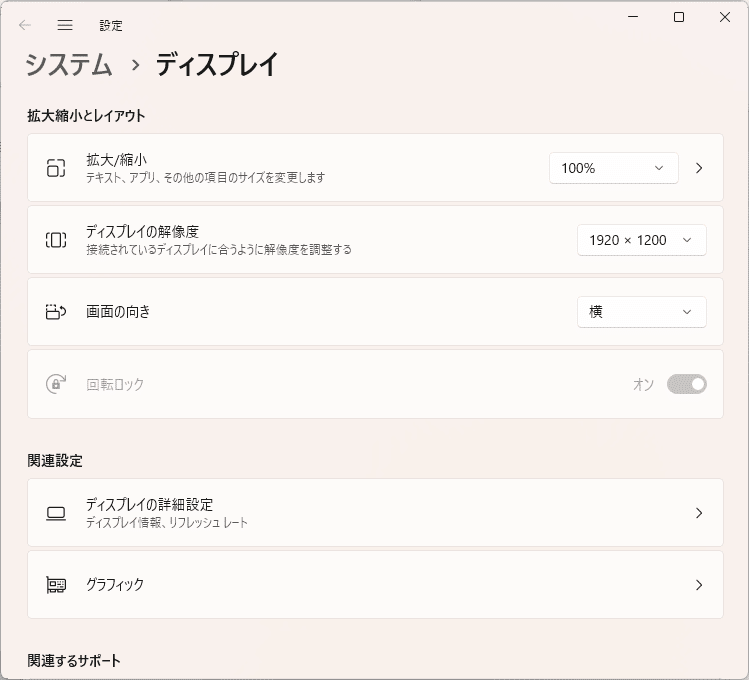Open グラフィック chevron arrow
Image resolution: width=749 pixels, height=680 pixels.
click(x=699, y=585)
